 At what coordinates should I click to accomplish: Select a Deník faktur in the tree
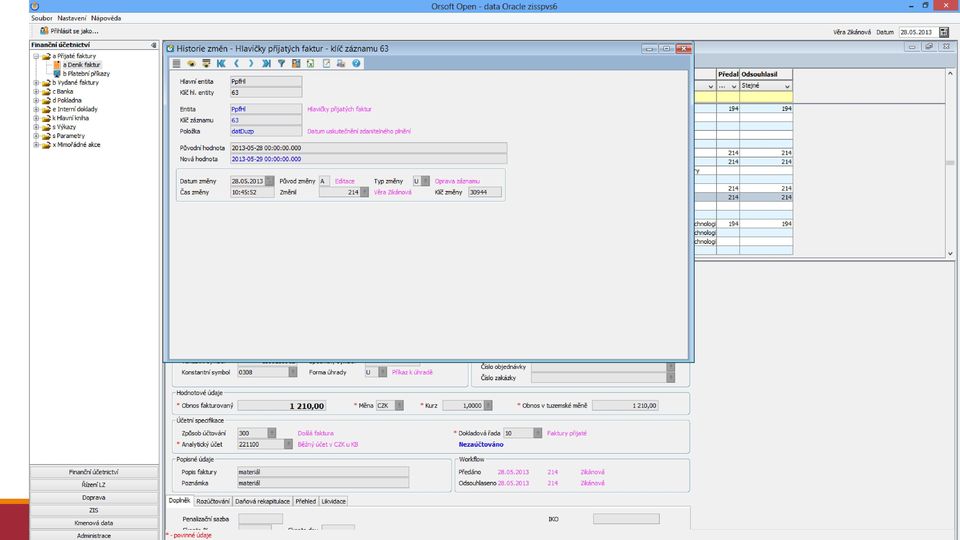[x=81, y=64]
